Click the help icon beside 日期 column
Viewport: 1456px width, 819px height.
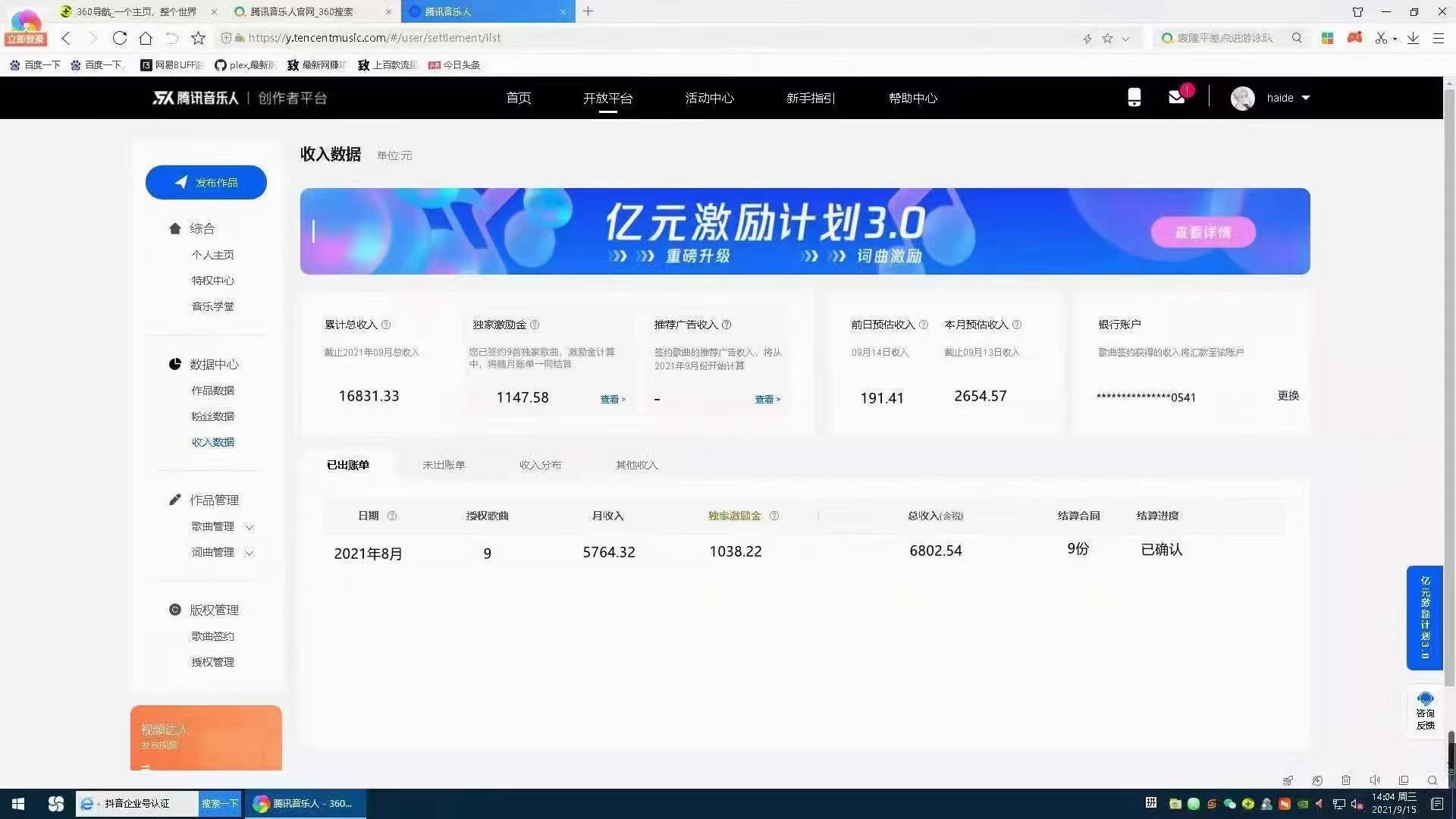(x=392, y=516)
